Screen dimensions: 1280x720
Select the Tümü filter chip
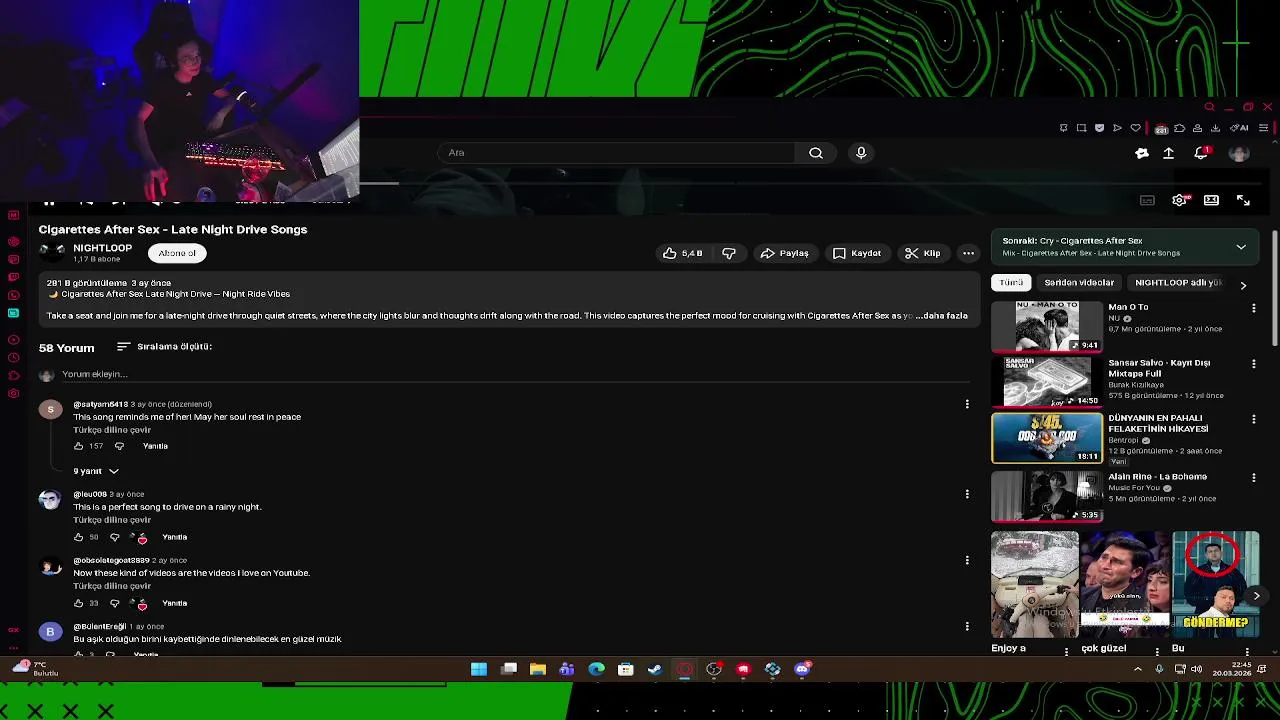[1012, 283]
